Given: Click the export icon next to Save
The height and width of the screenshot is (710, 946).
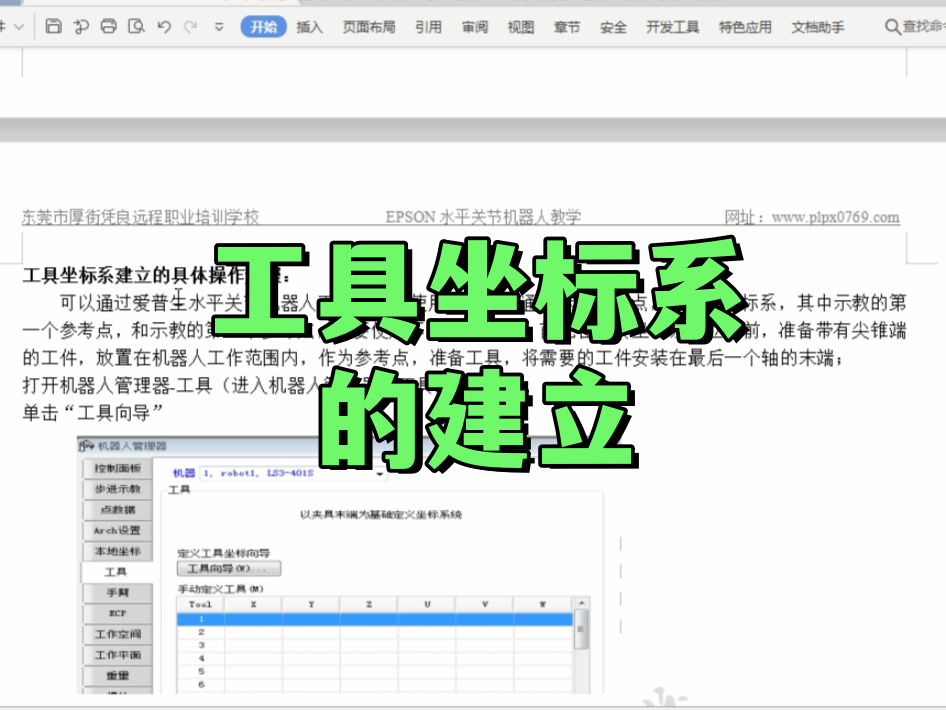Looking at the screenshot, I should pyautogui.click(x=81, y=27).
